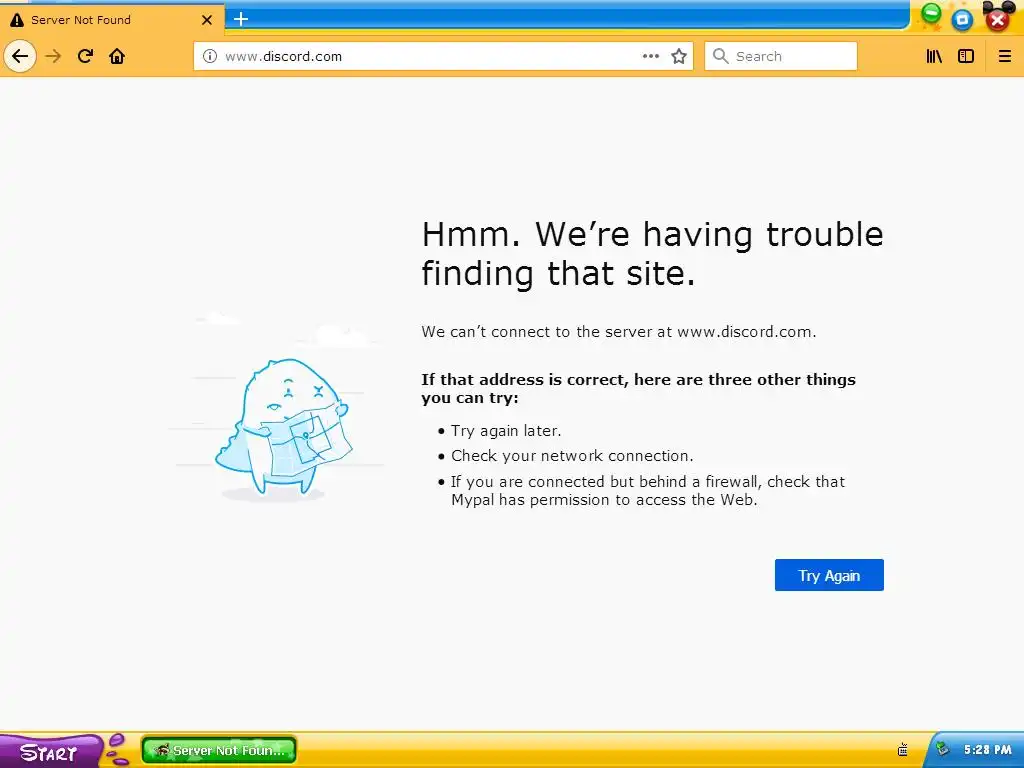Viewport: 1024px width, 768px height.
Task: Click the warning icon on tab
Action: pyautogui.click(x=16, y=20)
